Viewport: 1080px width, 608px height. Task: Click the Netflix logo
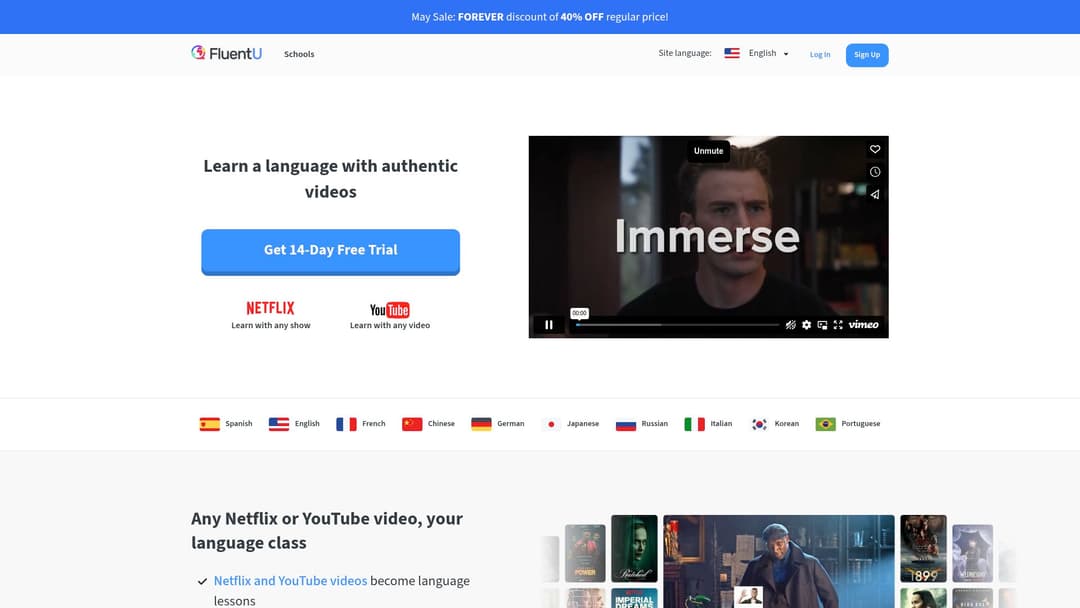click(270, 308)
